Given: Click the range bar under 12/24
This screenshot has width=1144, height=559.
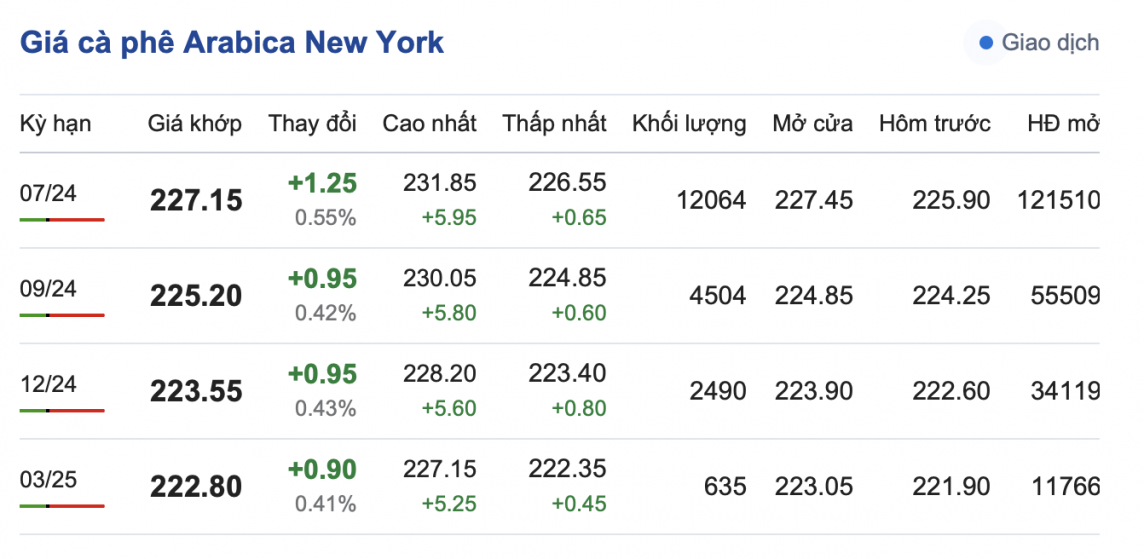Looking at the screenshot, I should coord(62,410).
